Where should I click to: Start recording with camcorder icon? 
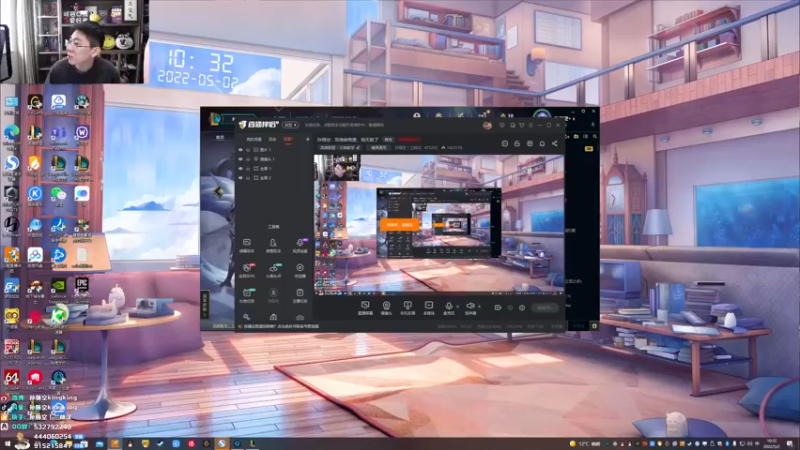coord(497,308)
